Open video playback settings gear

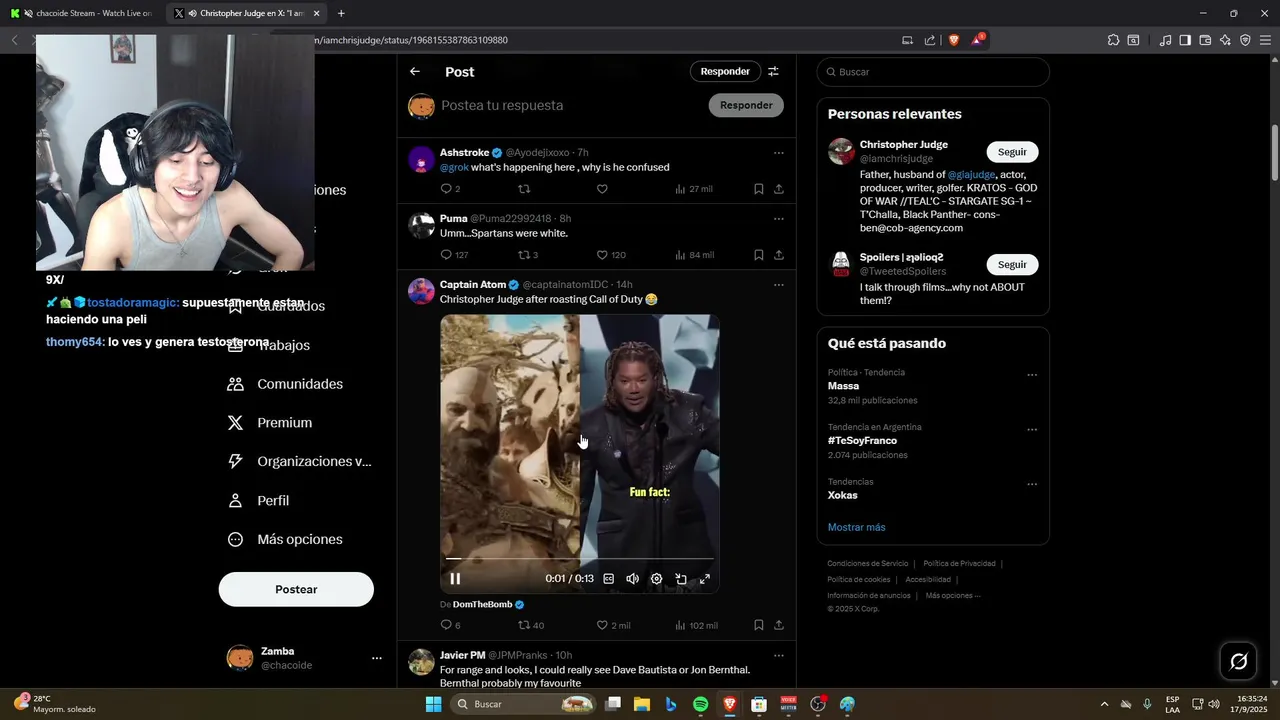(x=657, y=579)
